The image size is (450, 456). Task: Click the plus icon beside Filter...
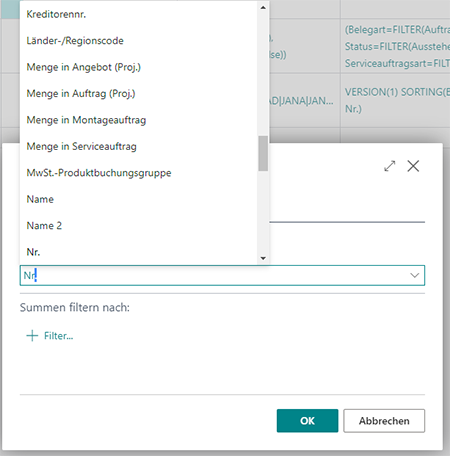pyautogui.click(x=32, y=336)
